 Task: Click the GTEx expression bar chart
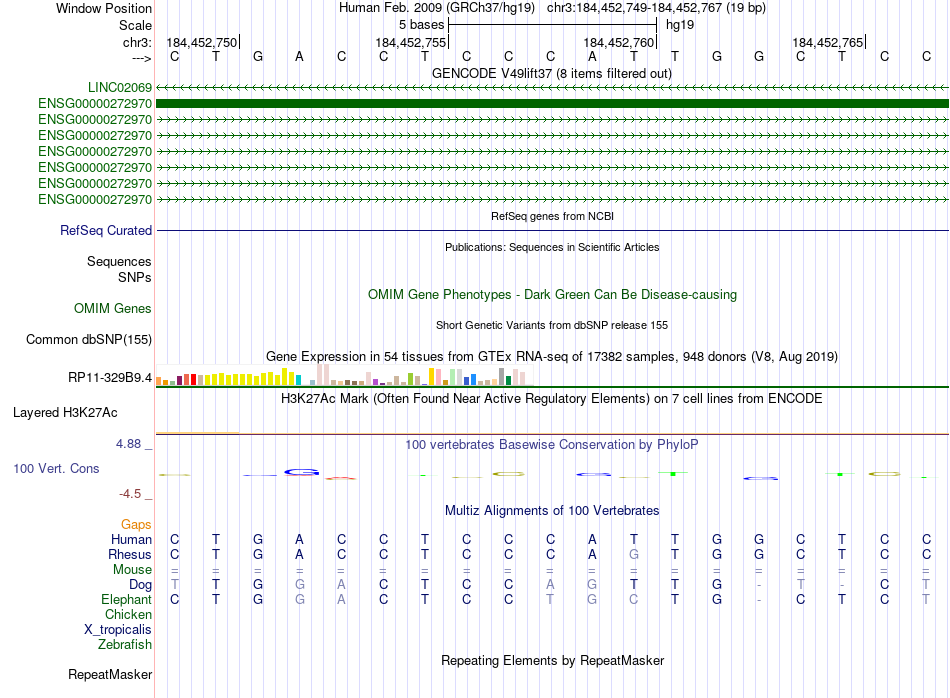tap(344, 375)
